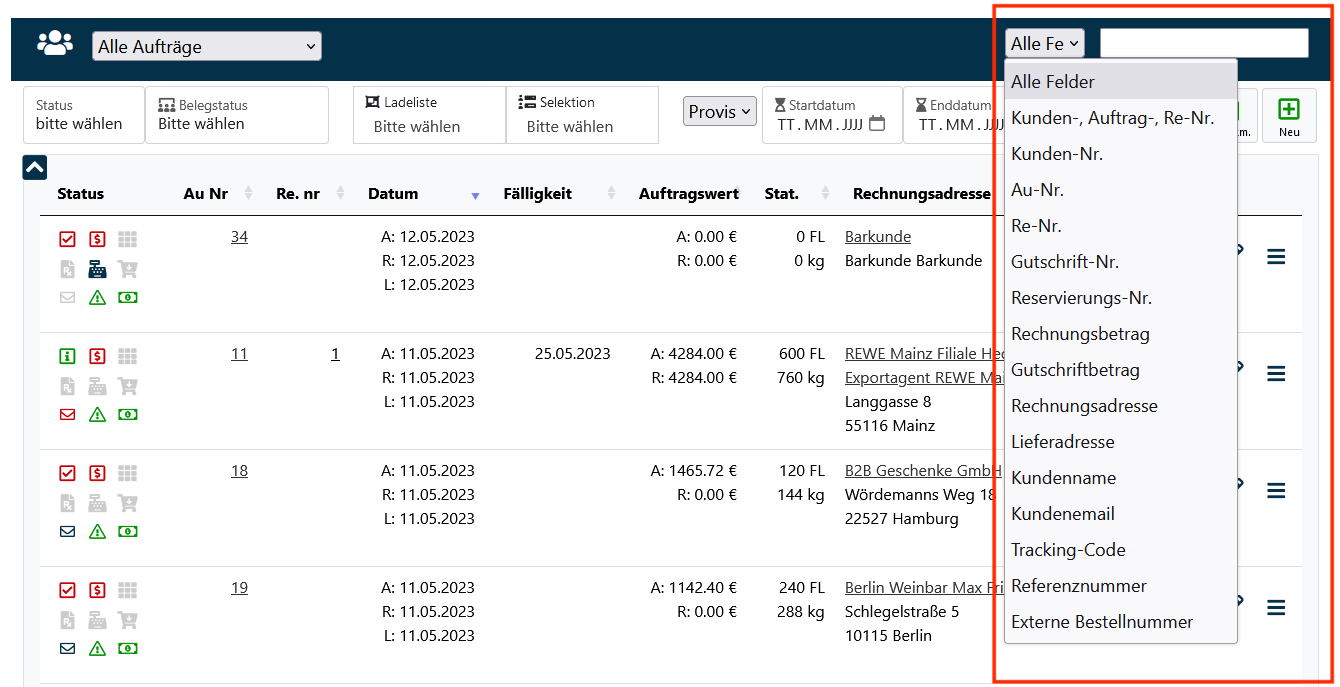The width and height of the screenshot is (1340, 687).
Task: Click the search text field in header
Action: coord(1203,43)
